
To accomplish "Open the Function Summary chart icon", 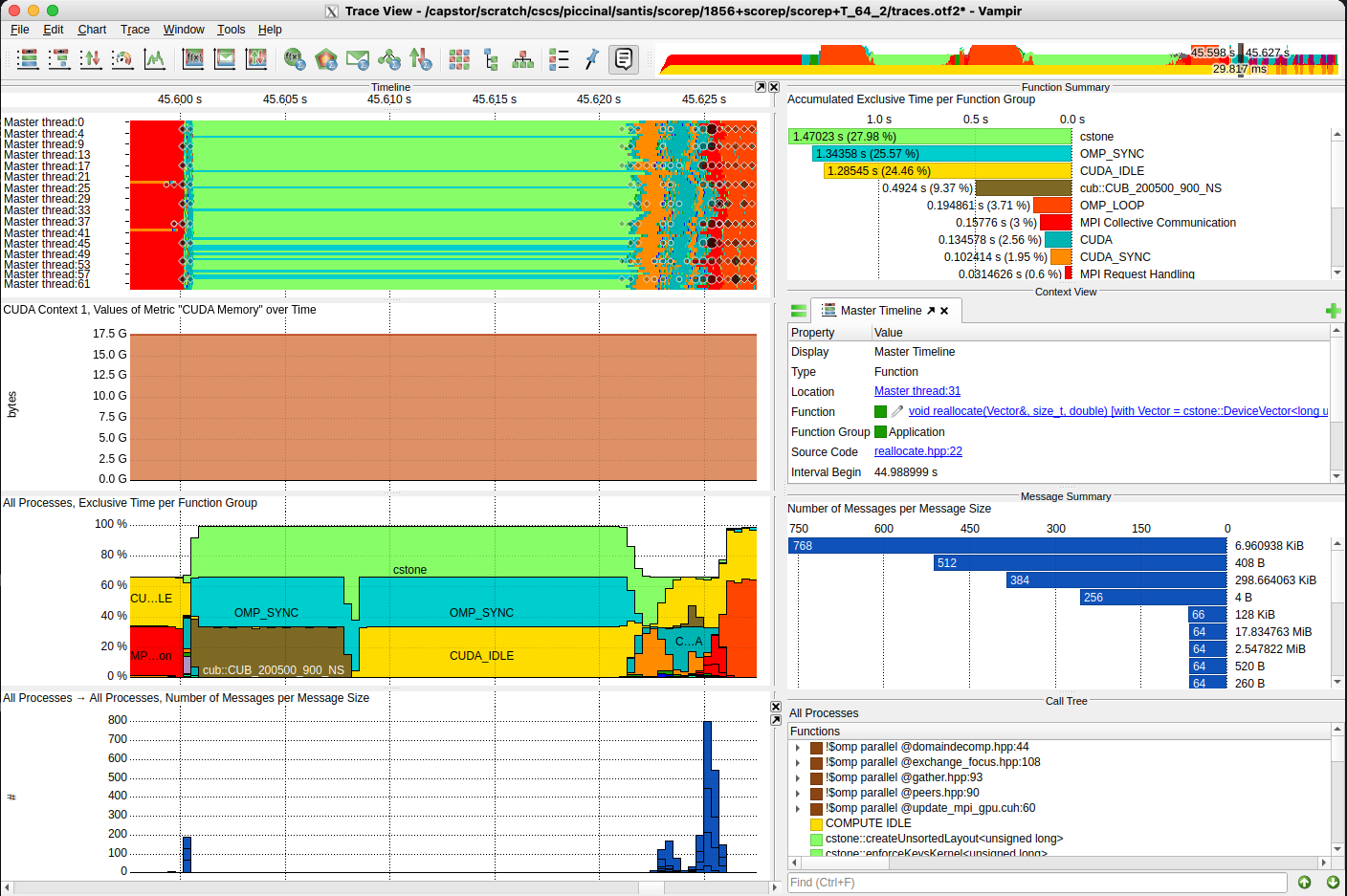I will tap(295, 59).
